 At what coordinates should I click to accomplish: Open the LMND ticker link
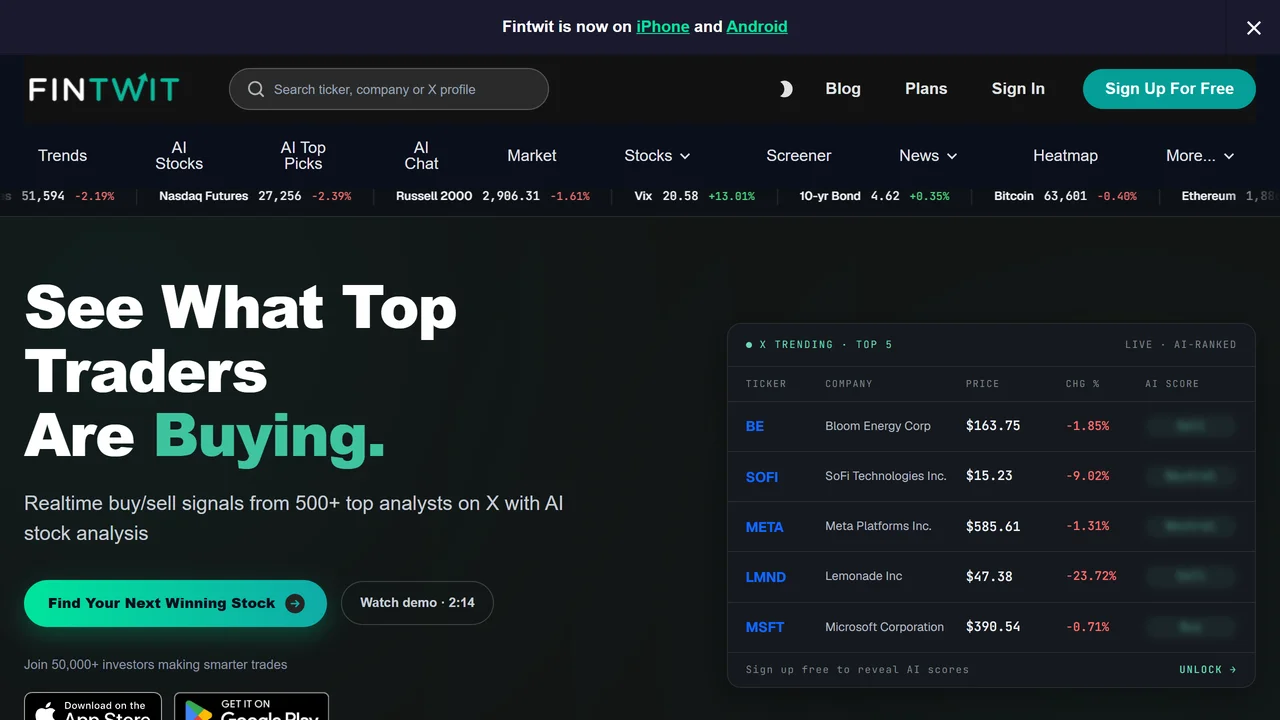pos(766,577)
